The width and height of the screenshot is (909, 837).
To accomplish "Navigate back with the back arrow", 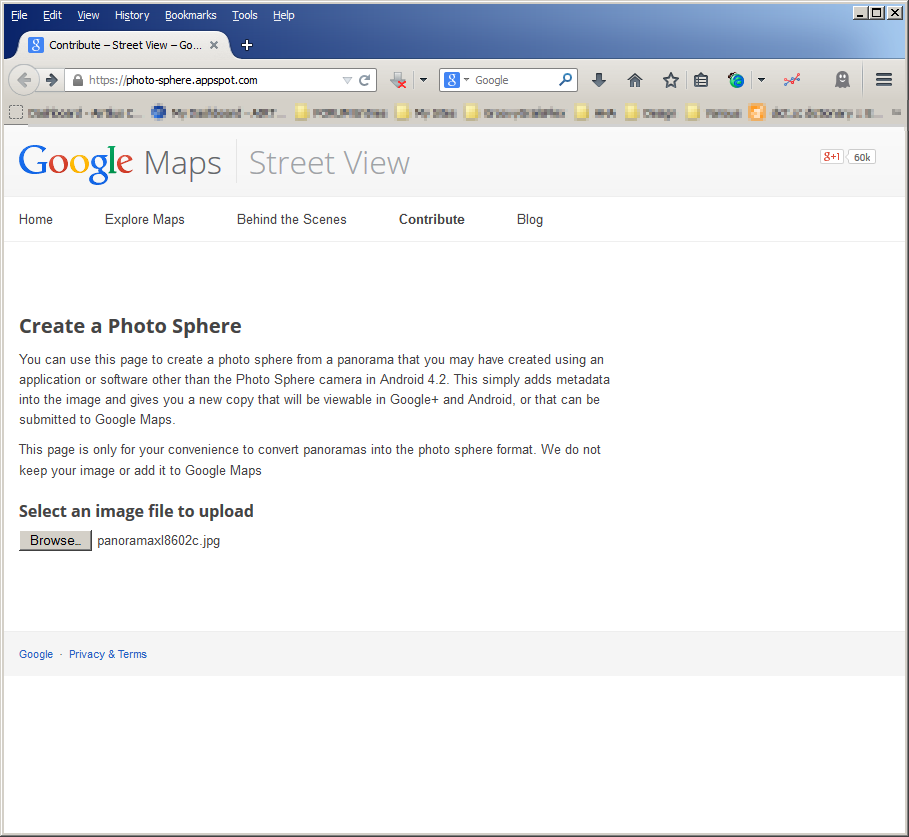I will click(24, 79).
